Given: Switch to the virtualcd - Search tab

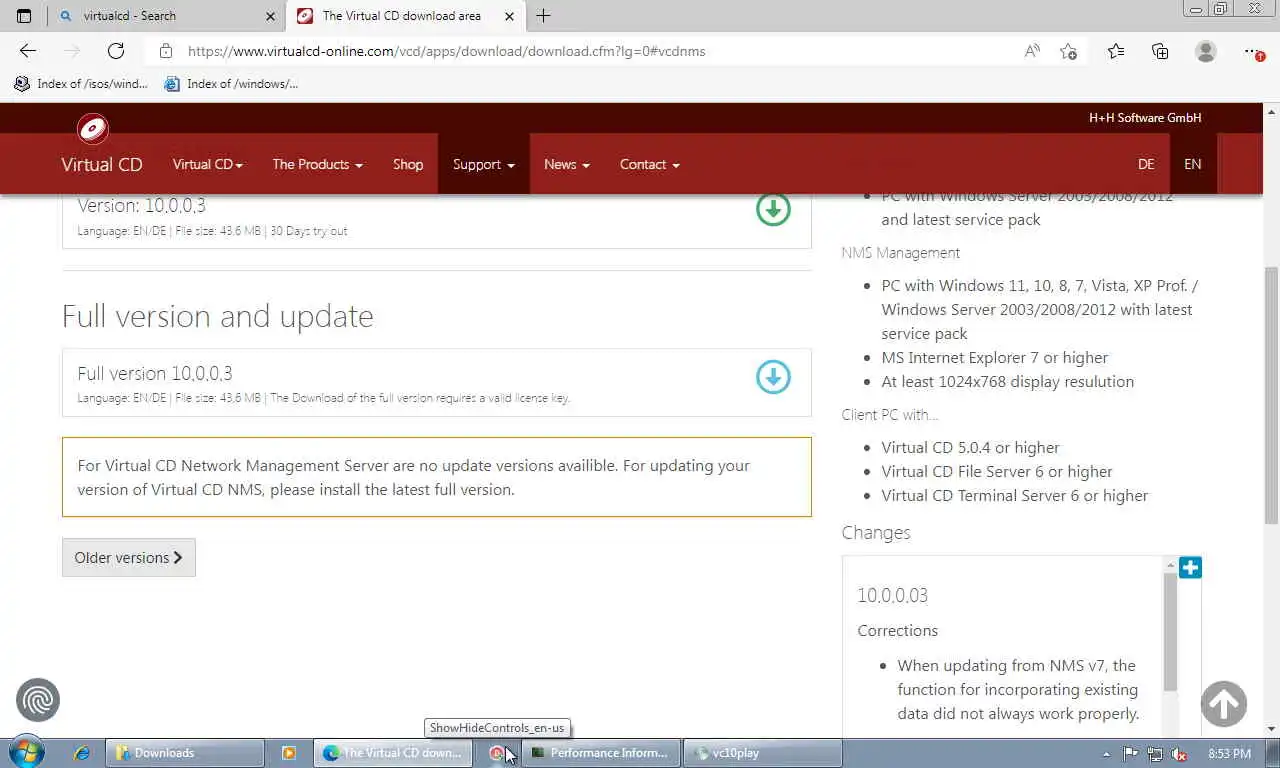Looking at the screenshot, I should pyautogui.click(x=165, y=16).
